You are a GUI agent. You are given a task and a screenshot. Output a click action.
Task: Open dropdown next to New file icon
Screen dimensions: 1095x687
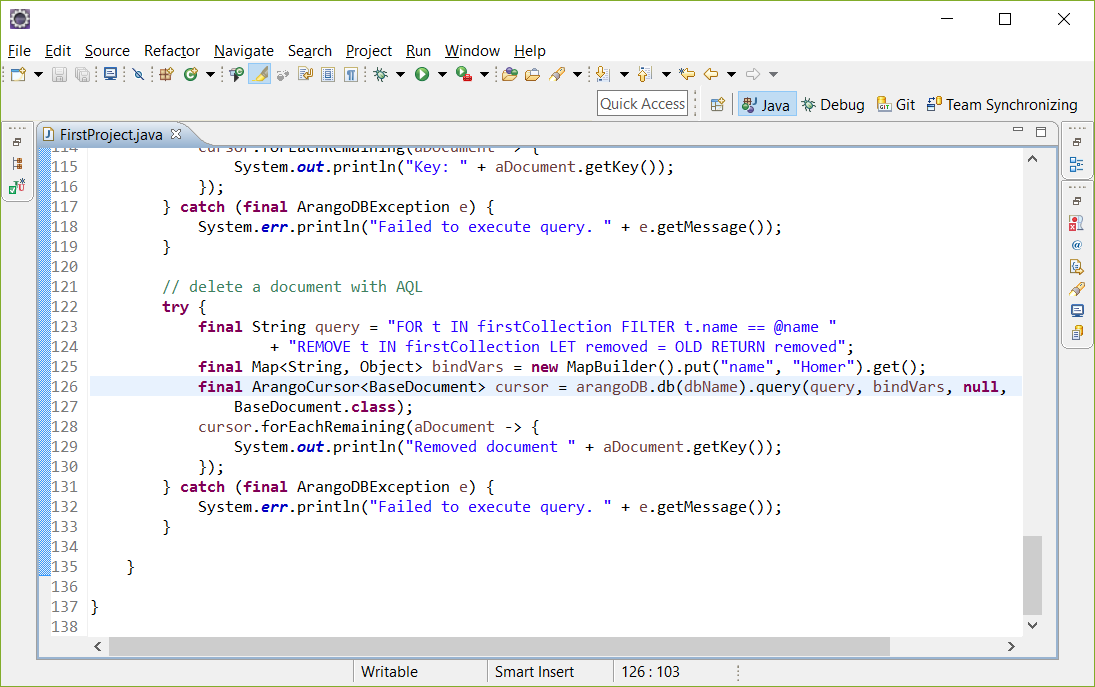(38, 74)
